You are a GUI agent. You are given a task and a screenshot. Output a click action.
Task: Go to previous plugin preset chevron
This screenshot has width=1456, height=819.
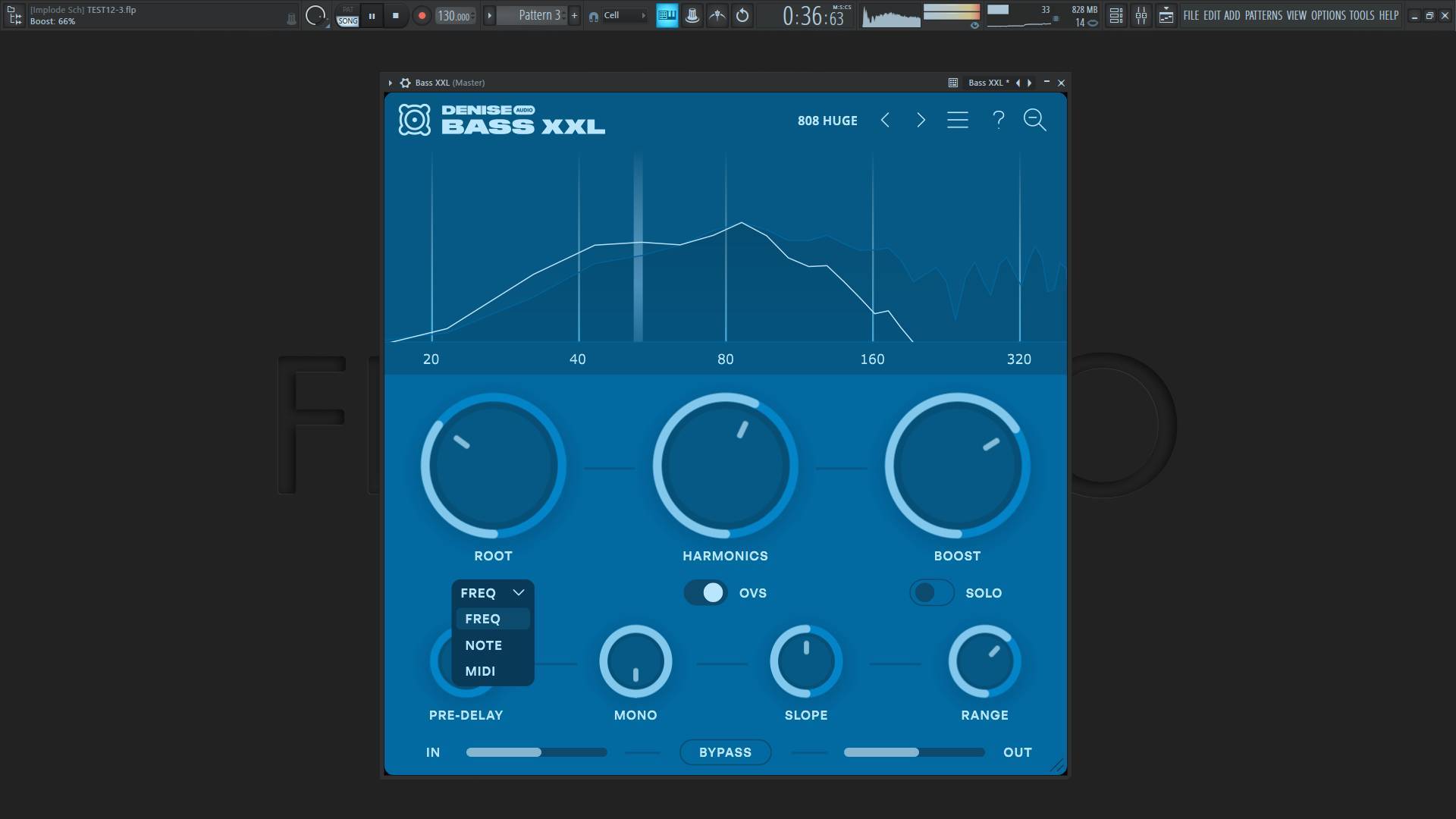885,120
